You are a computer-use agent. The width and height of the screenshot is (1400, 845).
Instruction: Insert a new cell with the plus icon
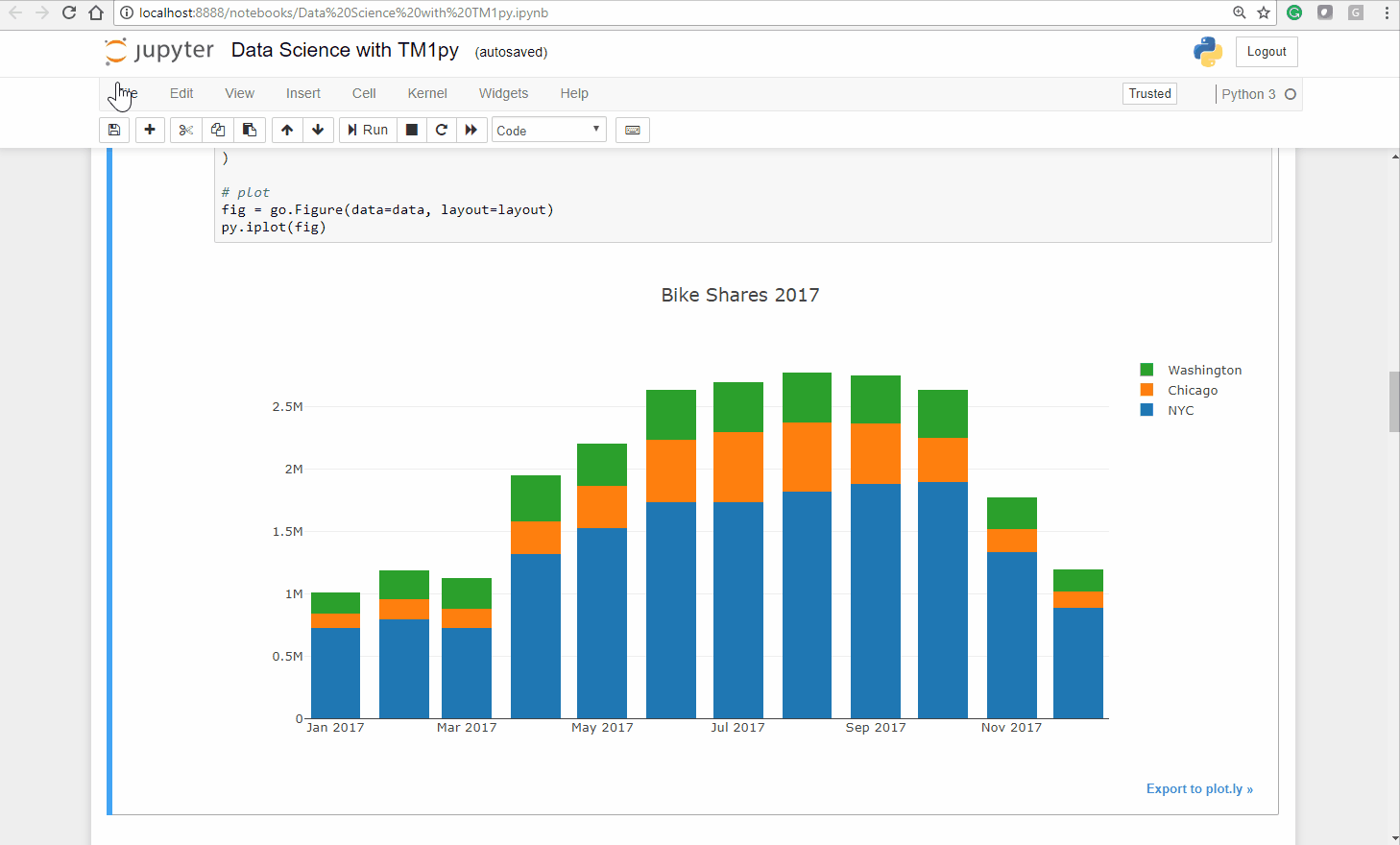(x=150, y=130)
